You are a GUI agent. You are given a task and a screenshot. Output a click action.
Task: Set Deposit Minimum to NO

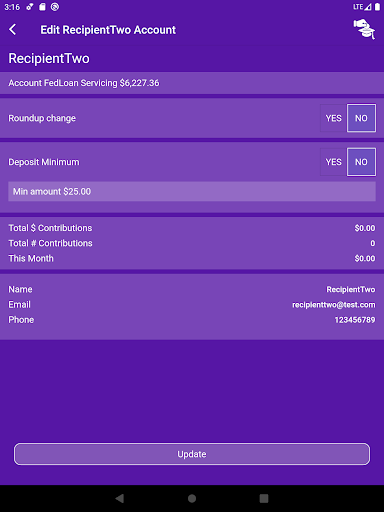coord(361,162)
